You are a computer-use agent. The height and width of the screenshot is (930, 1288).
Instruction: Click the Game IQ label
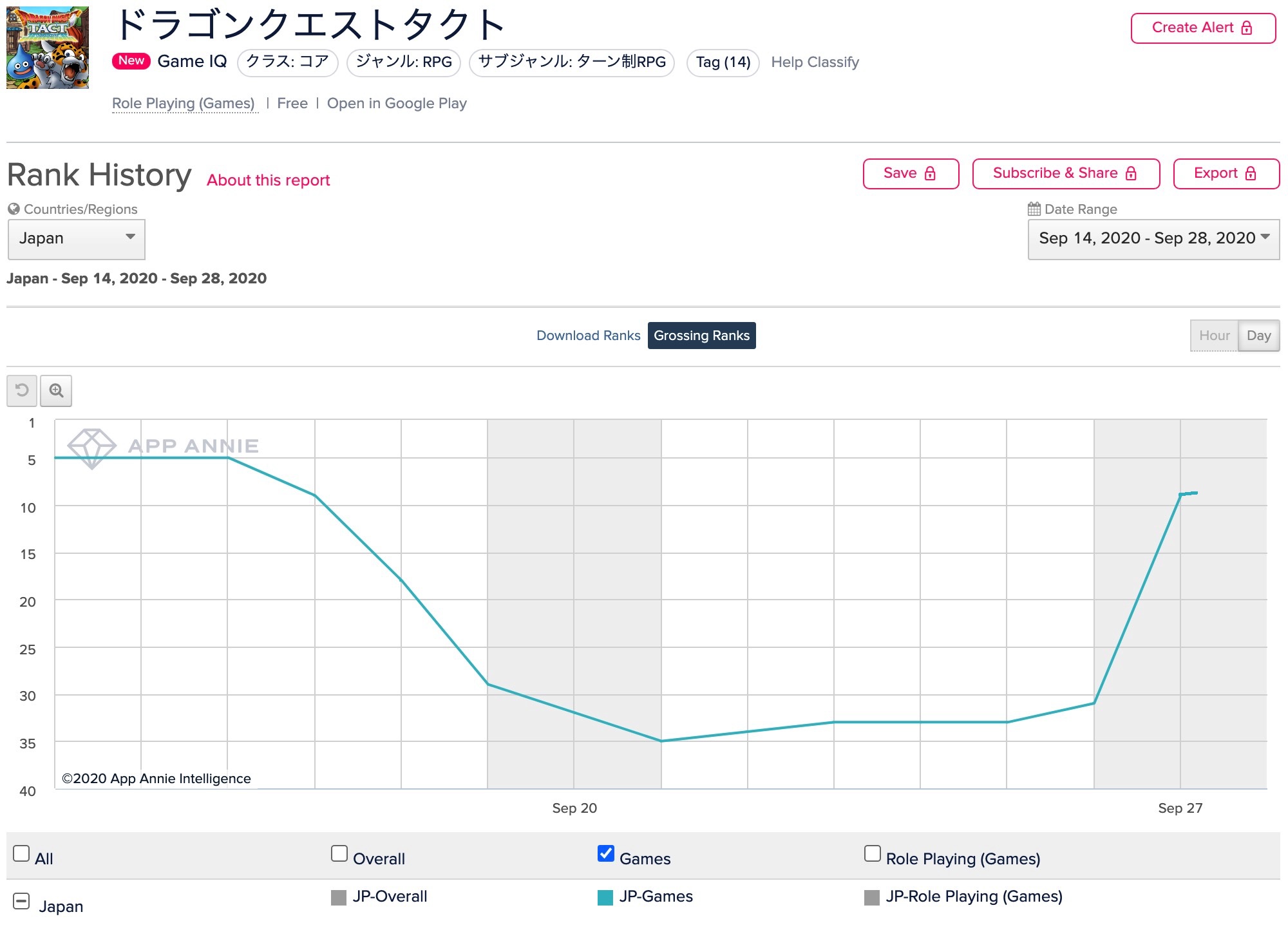pos(192,61)
